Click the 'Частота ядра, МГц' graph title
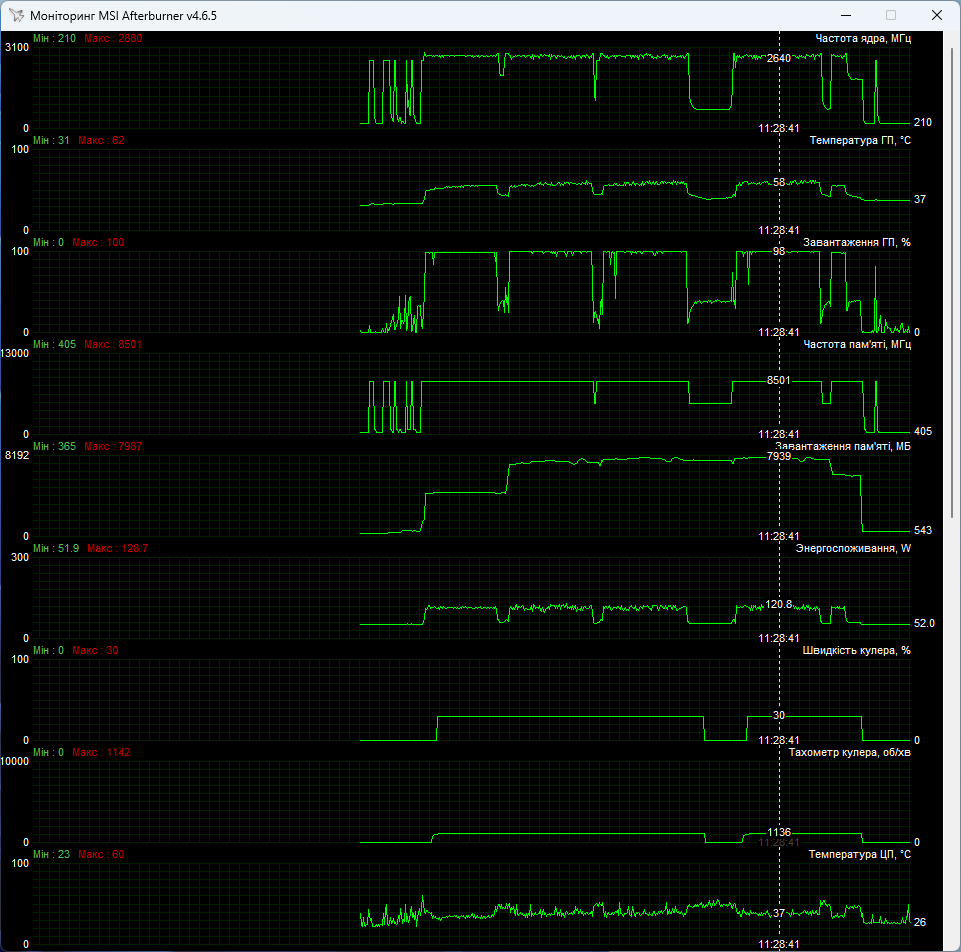The width and height of the screenshot is (961, 952). pyautogui.click(x=862, y=39)
